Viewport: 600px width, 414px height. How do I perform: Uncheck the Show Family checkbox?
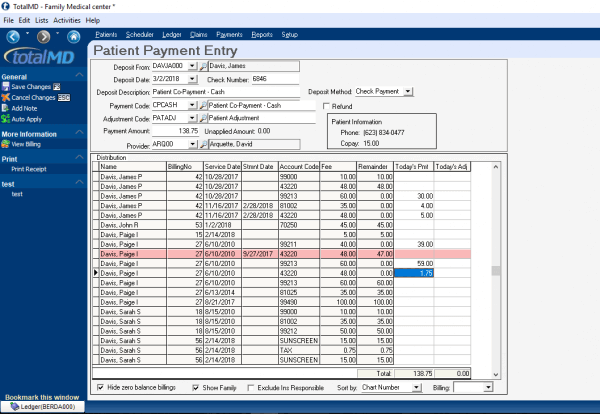click(x=196, y=388)
